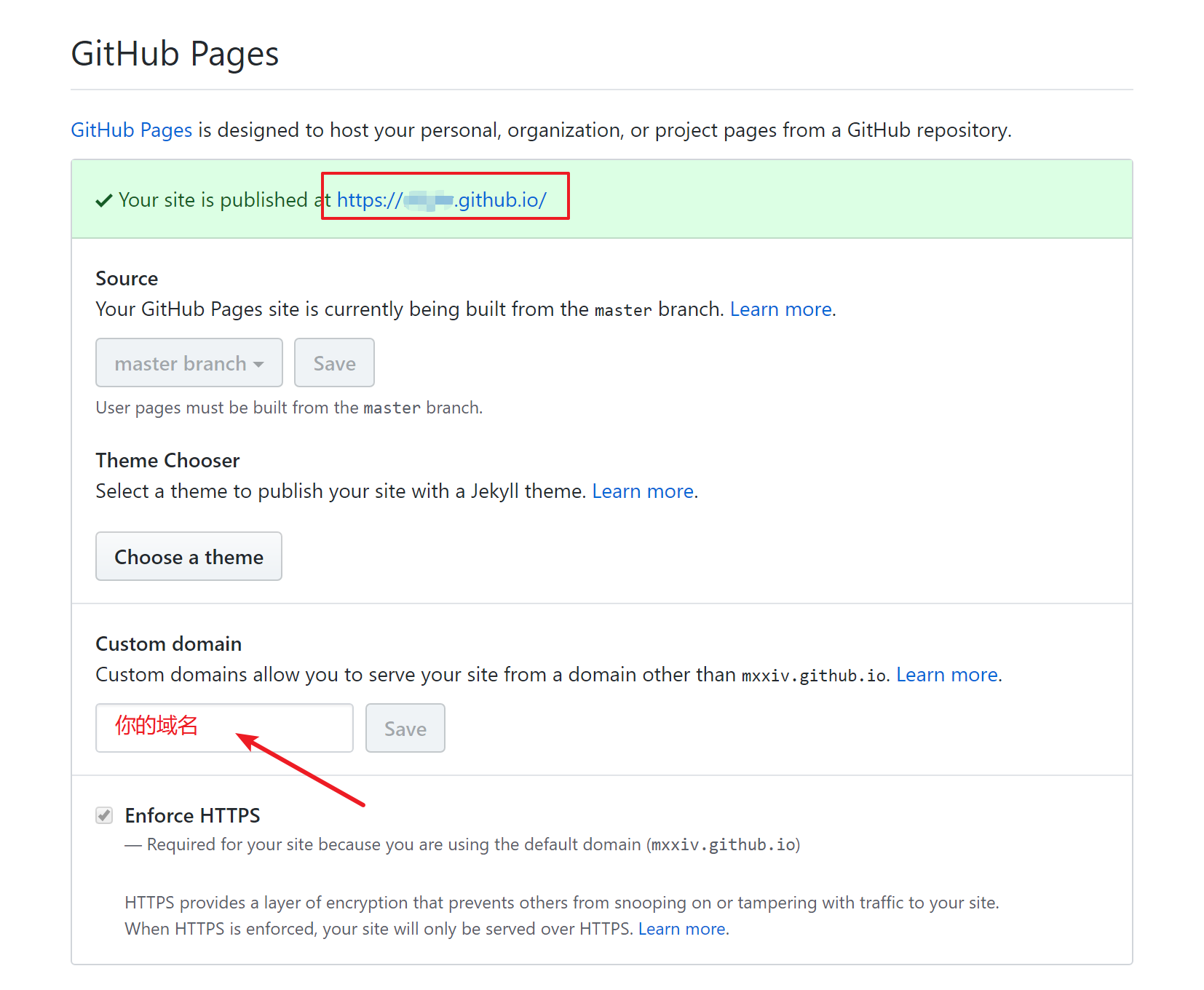This screenshot has width=1204, height=990.
Task: Click 'User pages must be built' note
Action: click(x=289, y=408)
